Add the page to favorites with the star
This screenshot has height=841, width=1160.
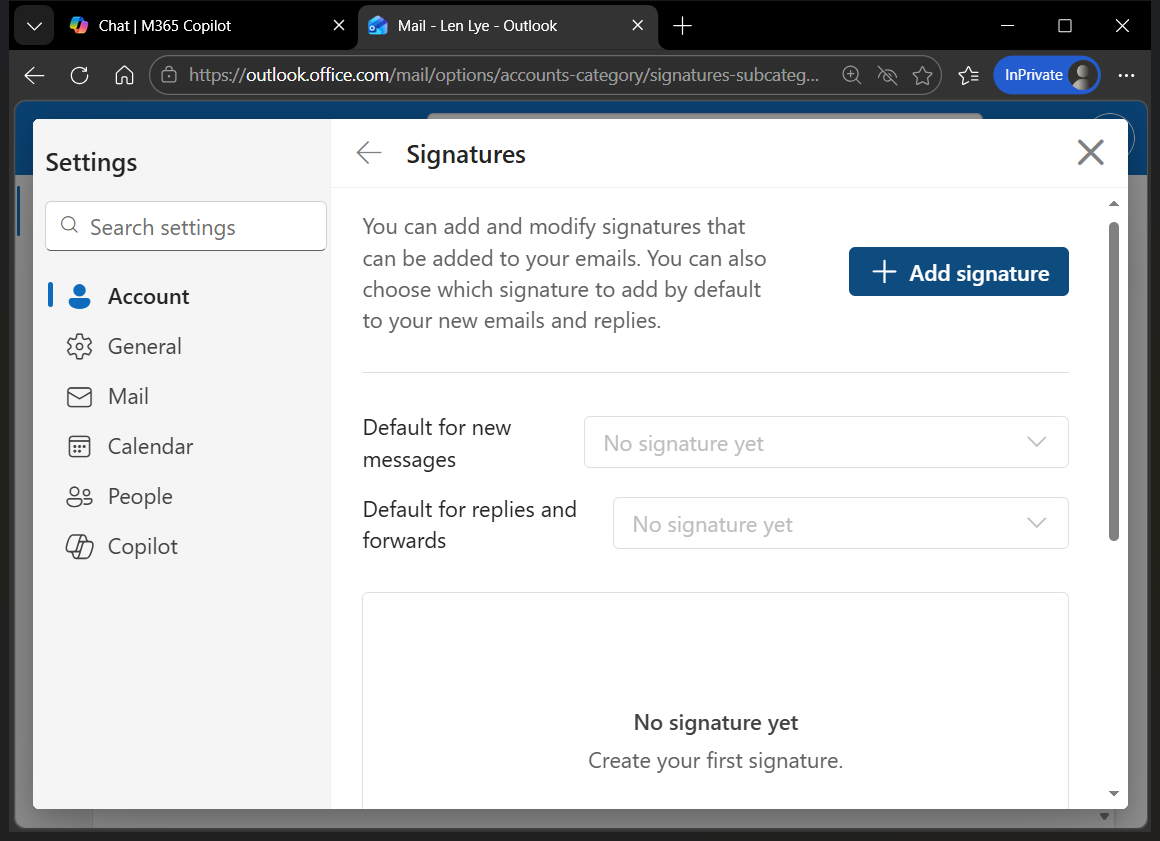[x=922, y=74]
